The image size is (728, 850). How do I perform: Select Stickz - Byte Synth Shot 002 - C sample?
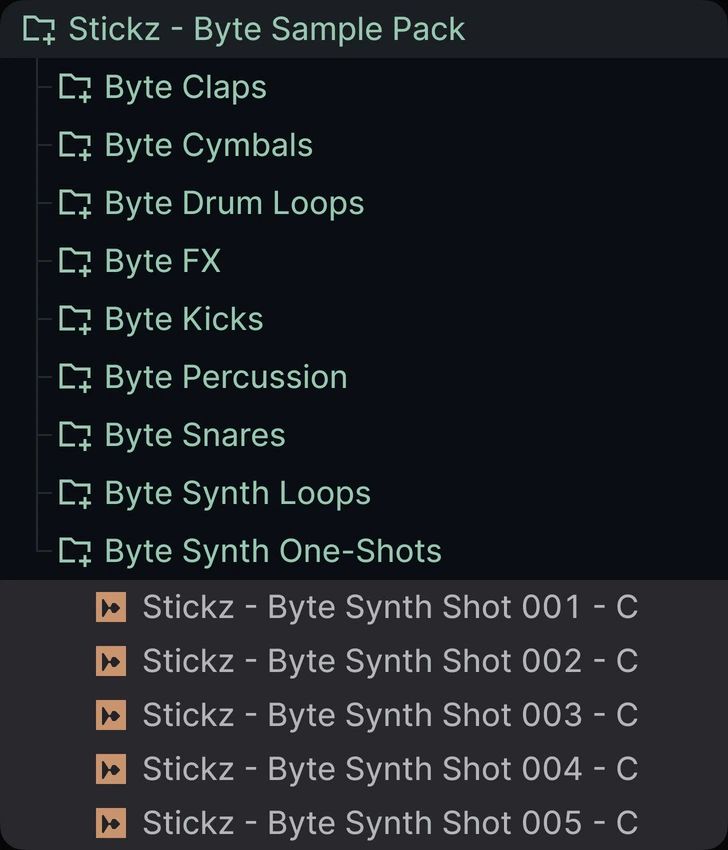[x=390, y=661]
